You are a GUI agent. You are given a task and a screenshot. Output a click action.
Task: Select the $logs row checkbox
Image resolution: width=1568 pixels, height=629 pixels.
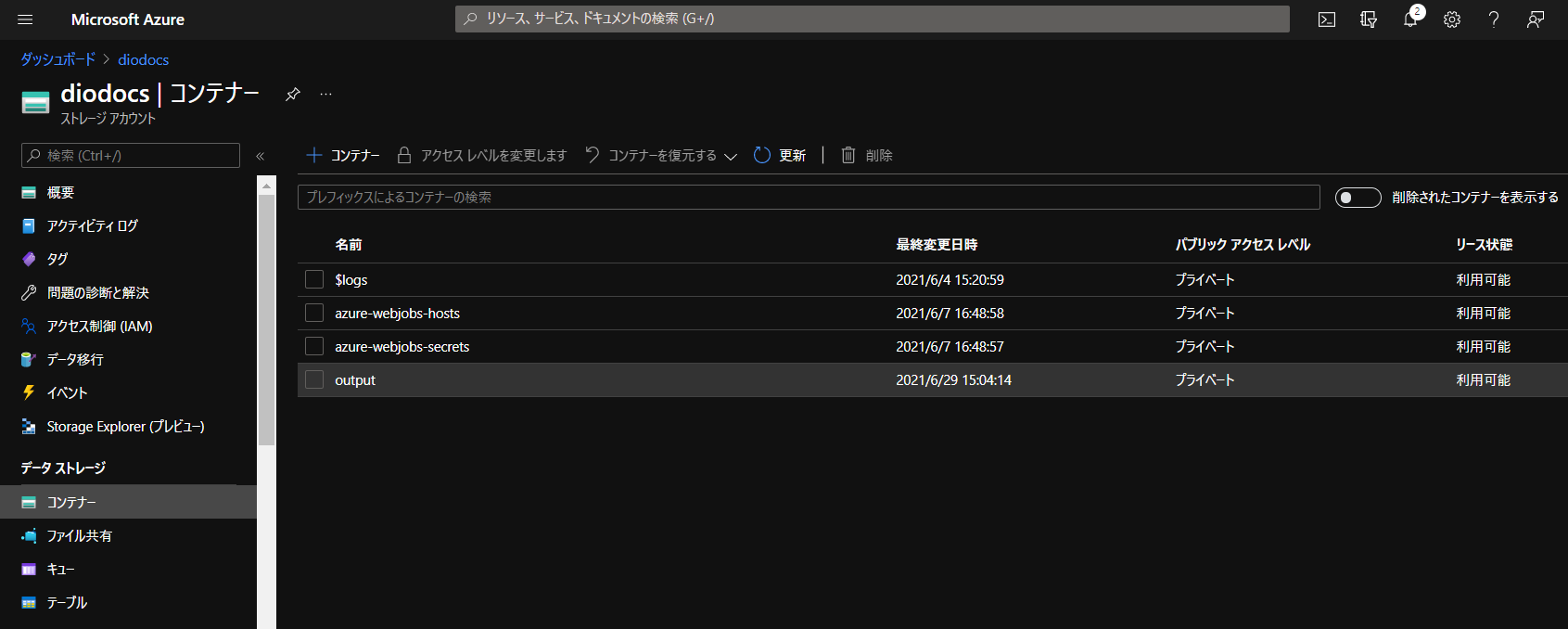314,280
